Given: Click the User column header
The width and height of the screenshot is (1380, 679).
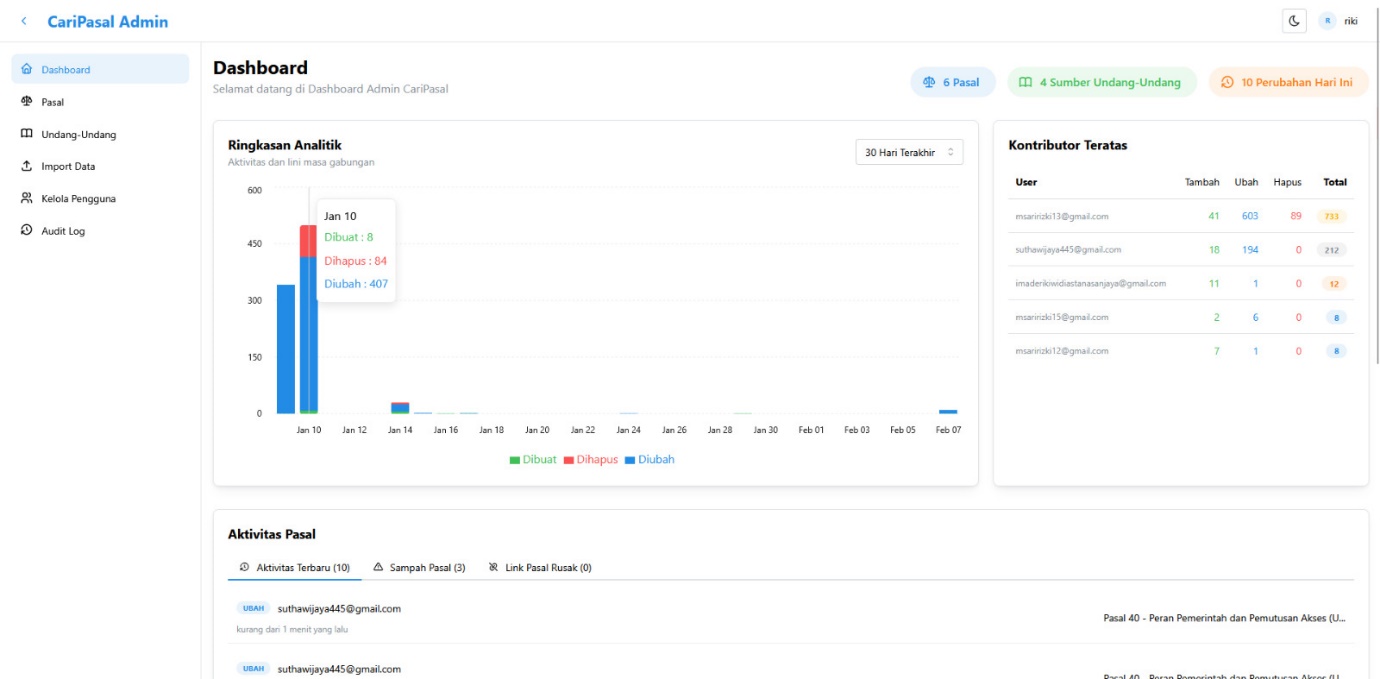Looking at the screenshot, I should (1026, 182).
